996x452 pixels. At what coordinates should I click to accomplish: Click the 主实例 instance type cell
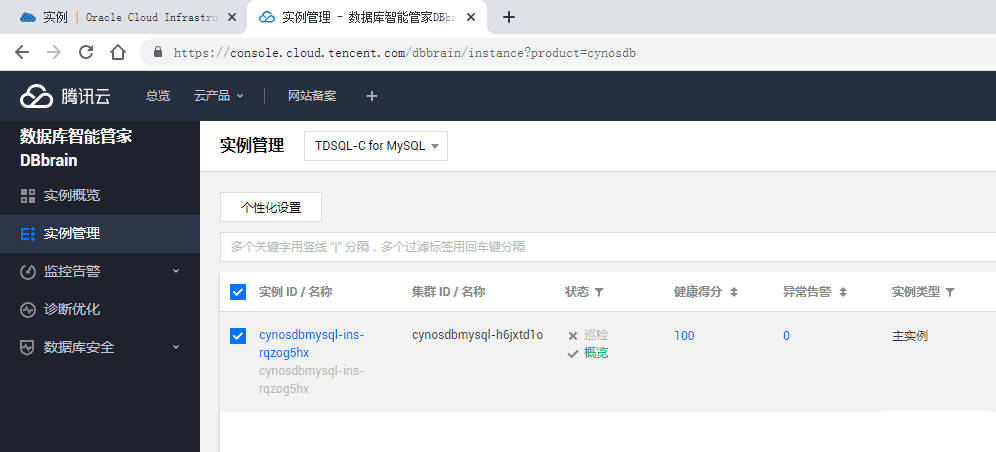910,336
